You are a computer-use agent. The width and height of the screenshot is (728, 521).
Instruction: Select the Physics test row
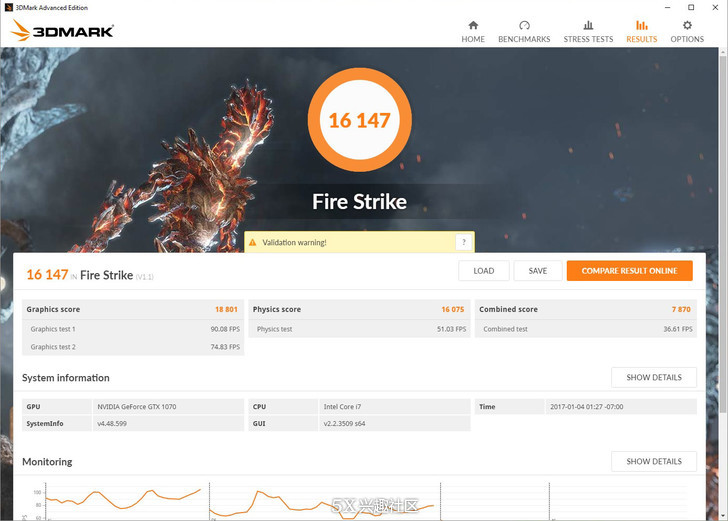click(x=359, y=329)
